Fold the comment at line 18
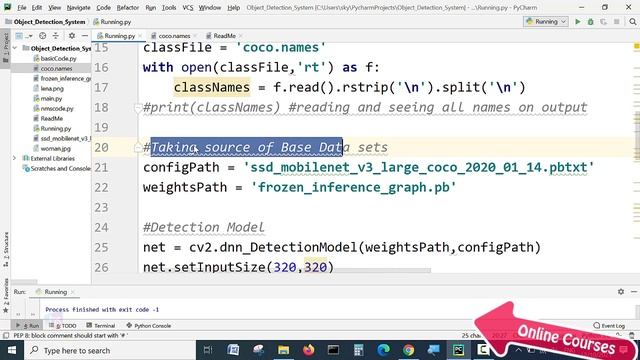 coord(138,108)
